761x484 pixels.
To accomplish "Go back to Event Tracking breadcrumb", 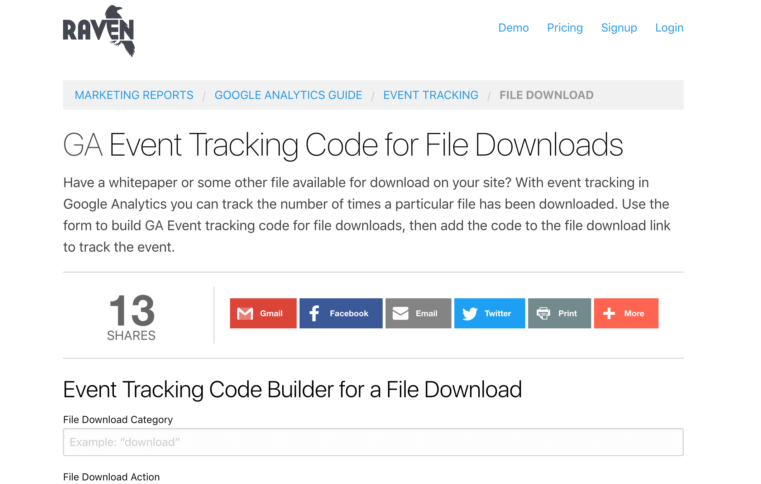I will click(x=430, y=95).
